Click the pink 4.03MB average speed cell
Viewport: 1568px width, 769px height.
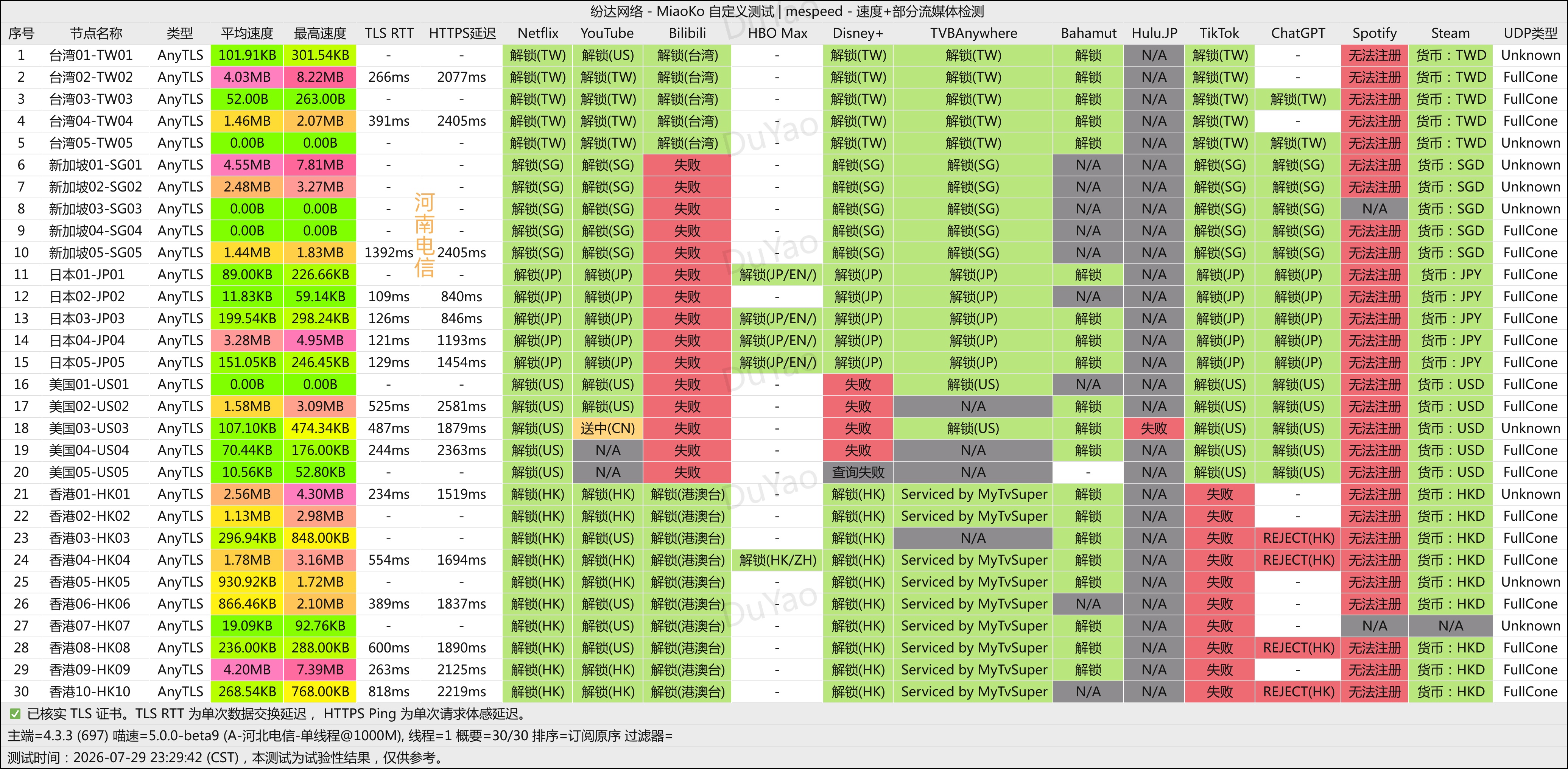coord(247,77)
